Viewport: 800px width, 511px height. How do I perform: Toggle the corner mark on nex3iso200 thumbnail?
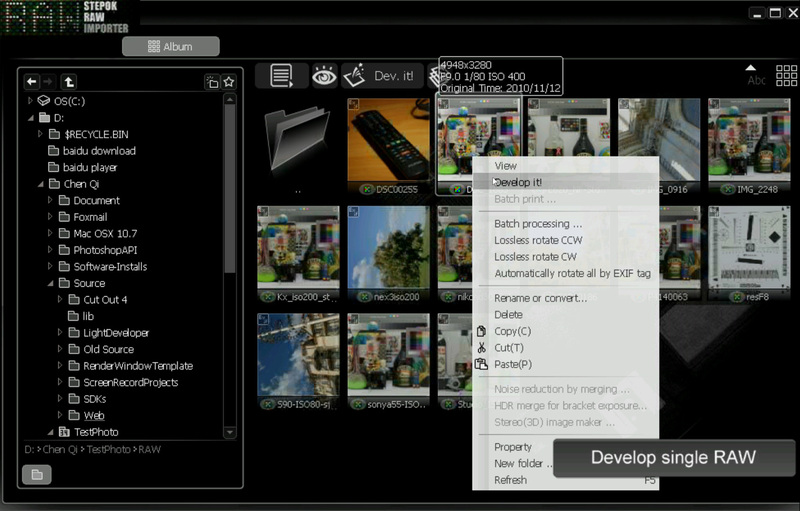coord(353,212)
